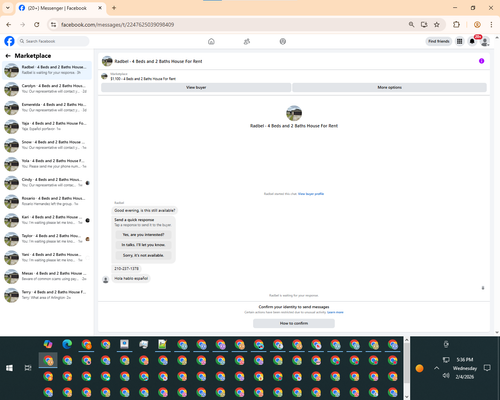Screen dimensions: 500x400
Task: Open the Taylor conversation
Action: click(x=47, y=238)
